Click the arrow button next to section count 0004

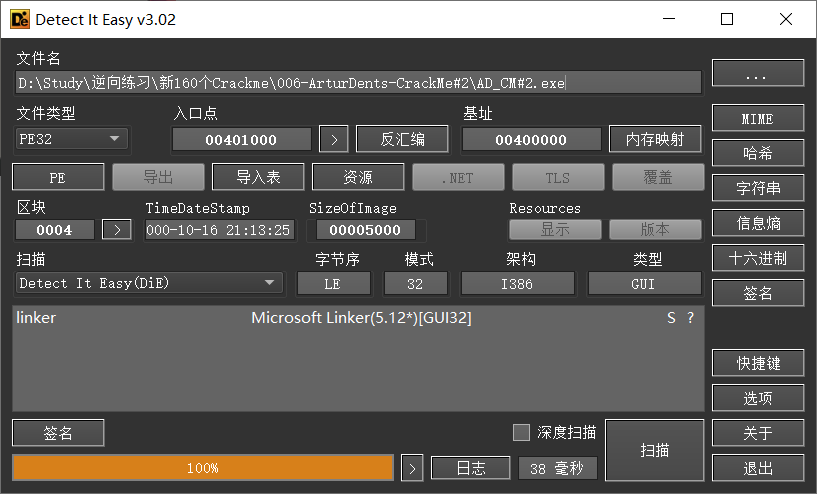(117, 230)
